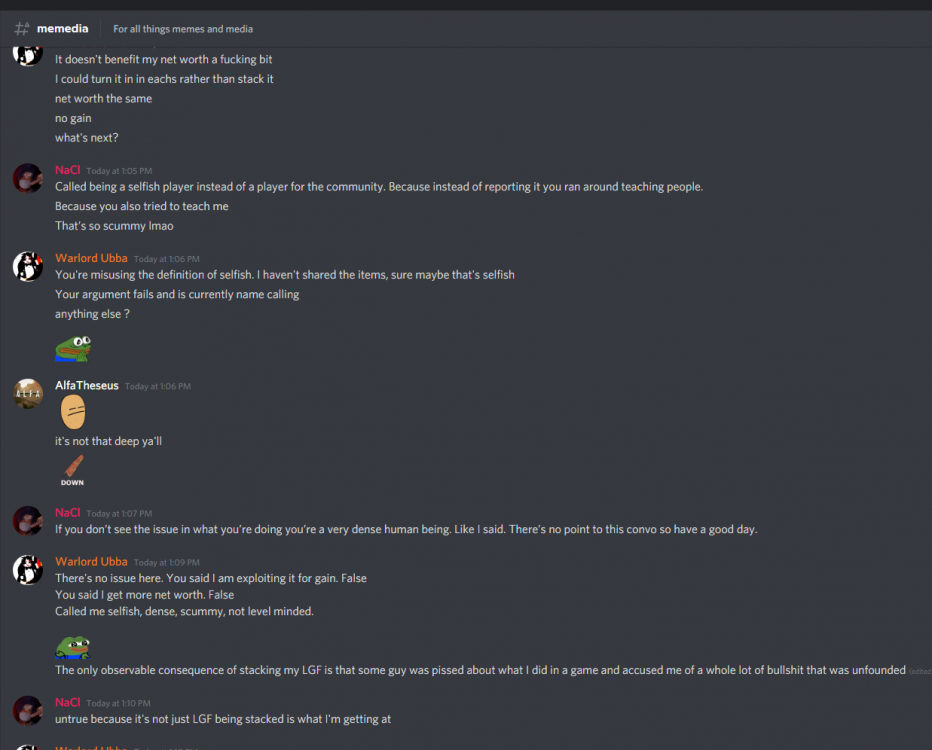Click the DOWN emoji in AlfaTheseus's message
932x750 pixels.
pos(72,469)
